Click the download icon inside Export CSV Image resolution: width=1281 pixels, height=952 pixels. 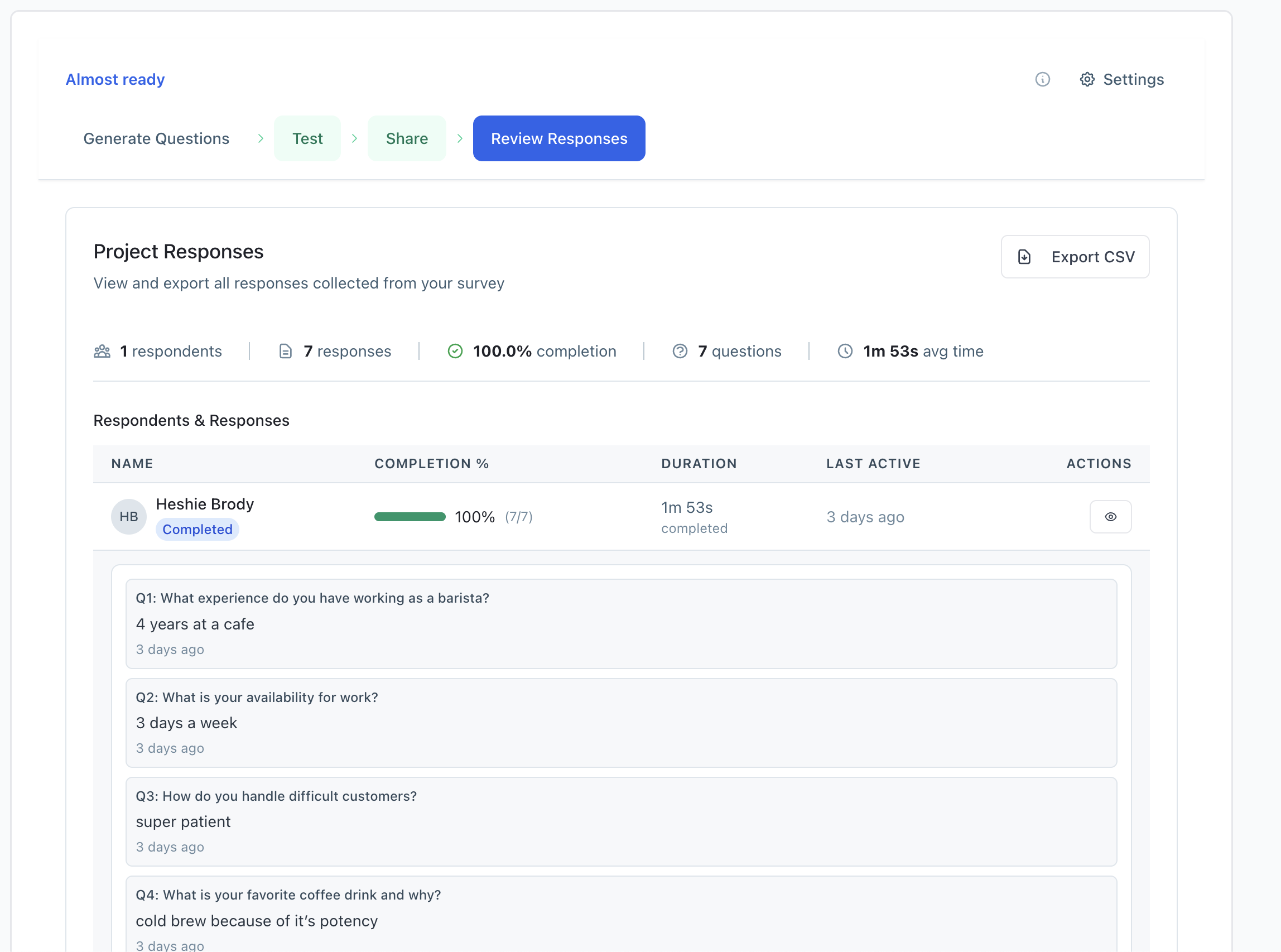tap(1023, 257)
